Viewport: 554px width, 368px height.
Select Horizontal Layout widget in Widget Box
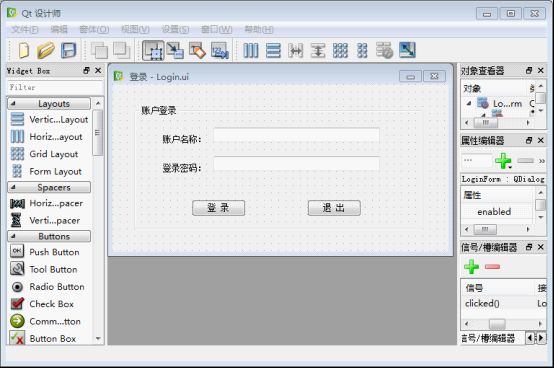click(x=49, y=137)
